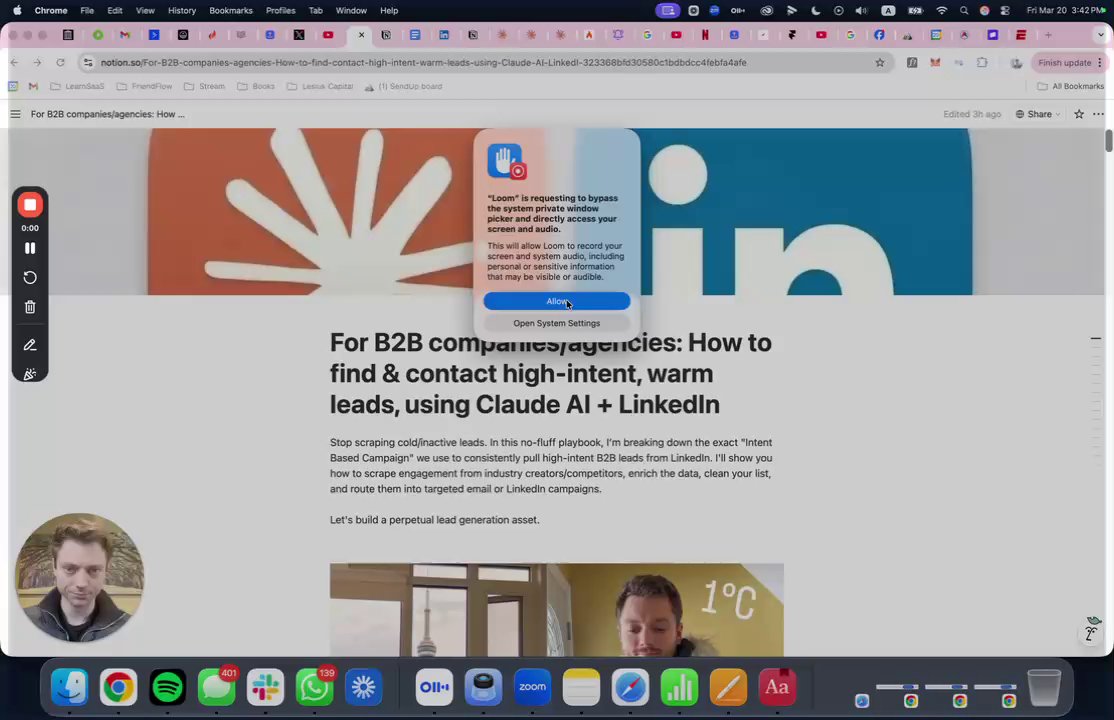
Task: Open Safari from the Dock
Action: 630,687
